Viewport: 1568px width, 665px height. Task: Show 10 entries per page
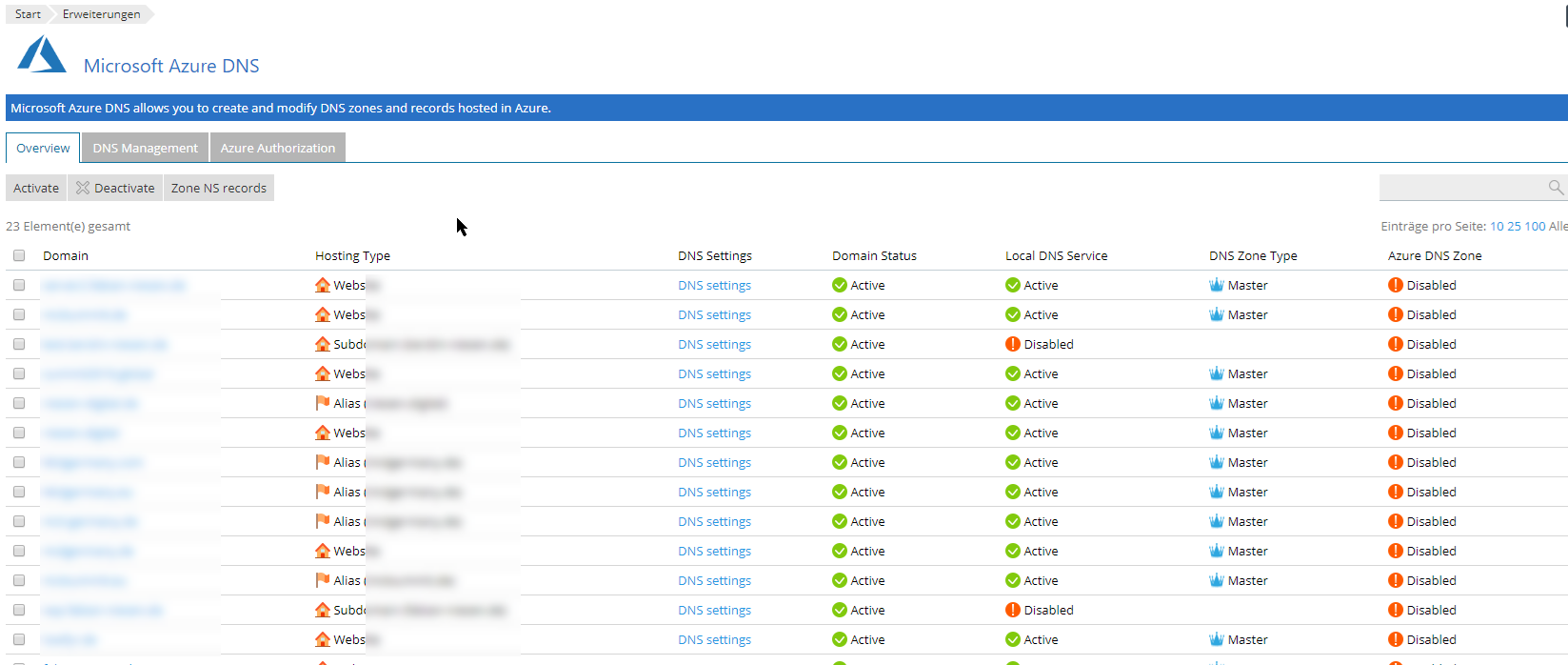tap(1497, 226)
